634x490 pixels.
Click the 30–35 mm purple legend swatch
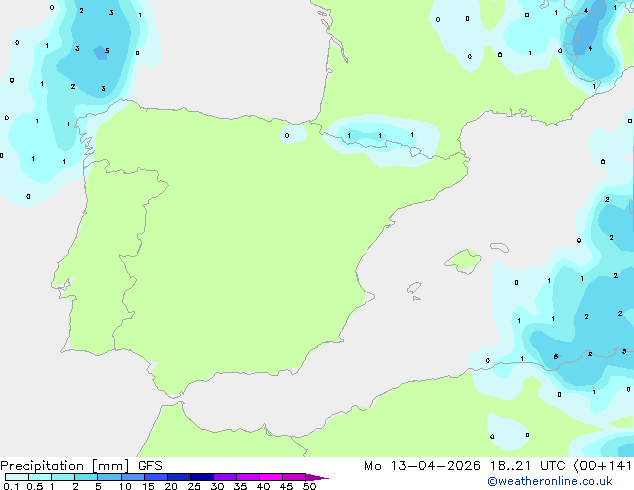point(225,477)
